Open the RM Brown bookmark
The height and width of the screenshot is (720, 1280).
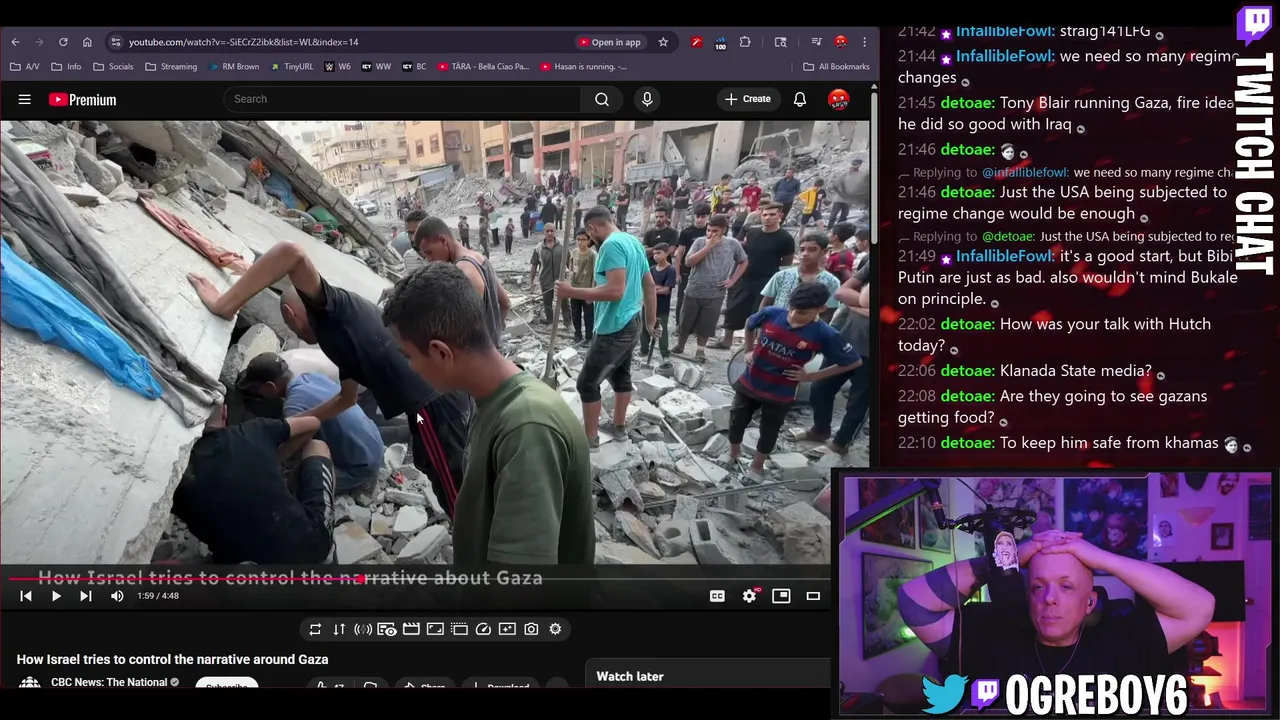[233, 67]
